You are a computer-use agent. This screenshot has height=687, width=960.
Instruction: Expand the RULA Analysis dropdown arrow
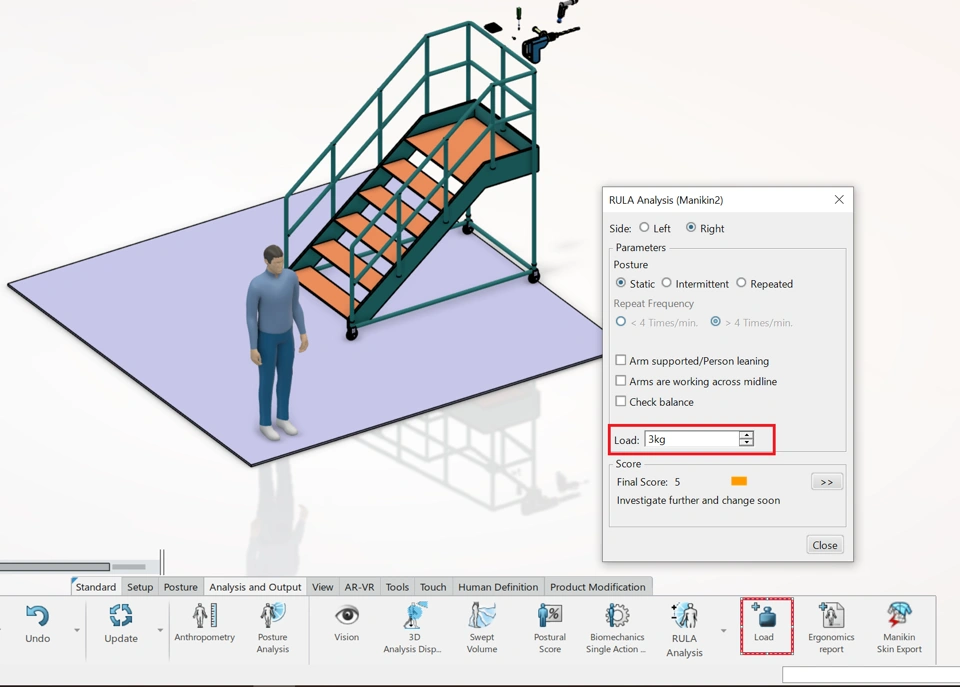coord(723,631)
